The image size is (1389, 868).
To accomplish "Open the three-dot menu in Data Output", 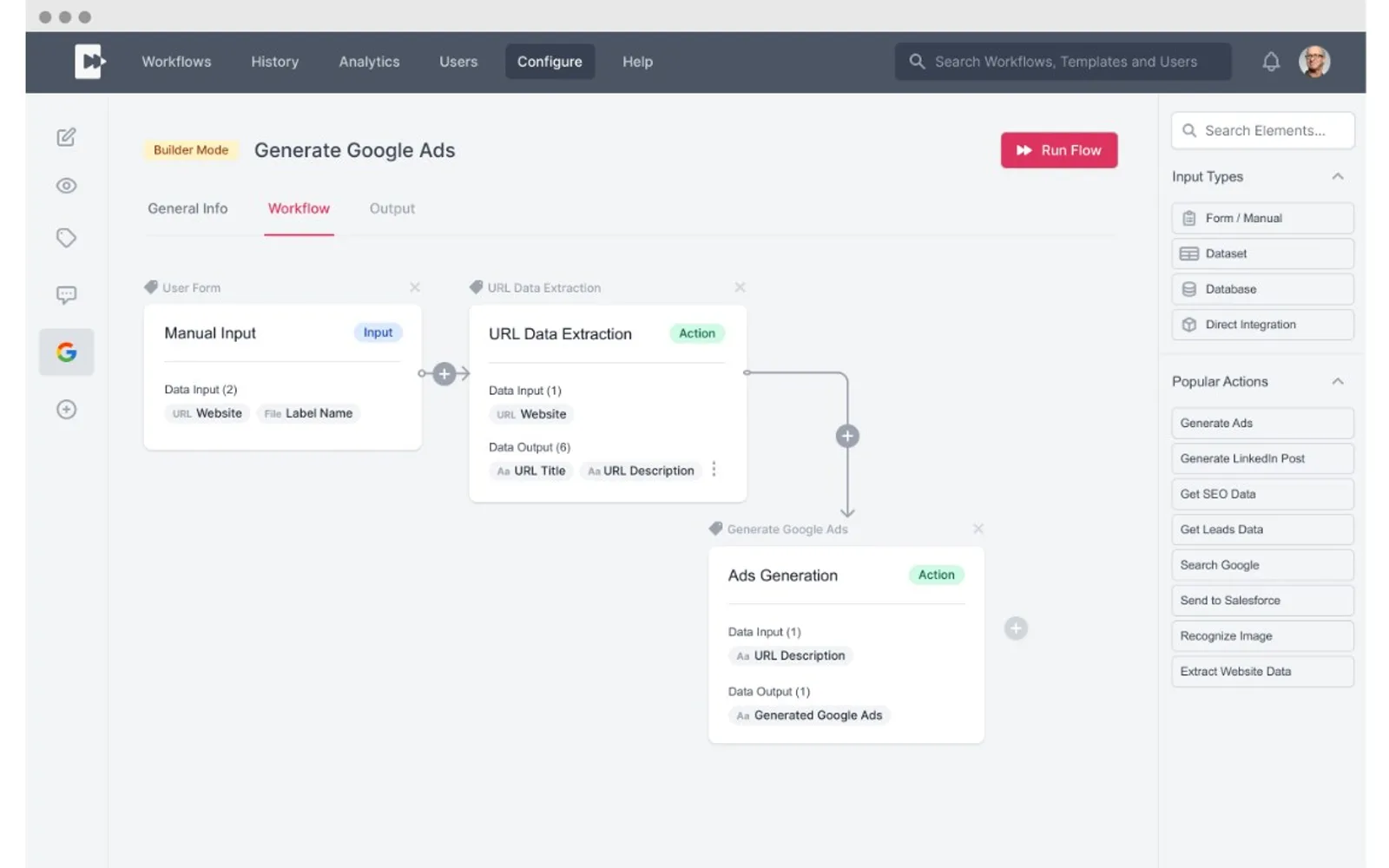I will pos(714,470).
